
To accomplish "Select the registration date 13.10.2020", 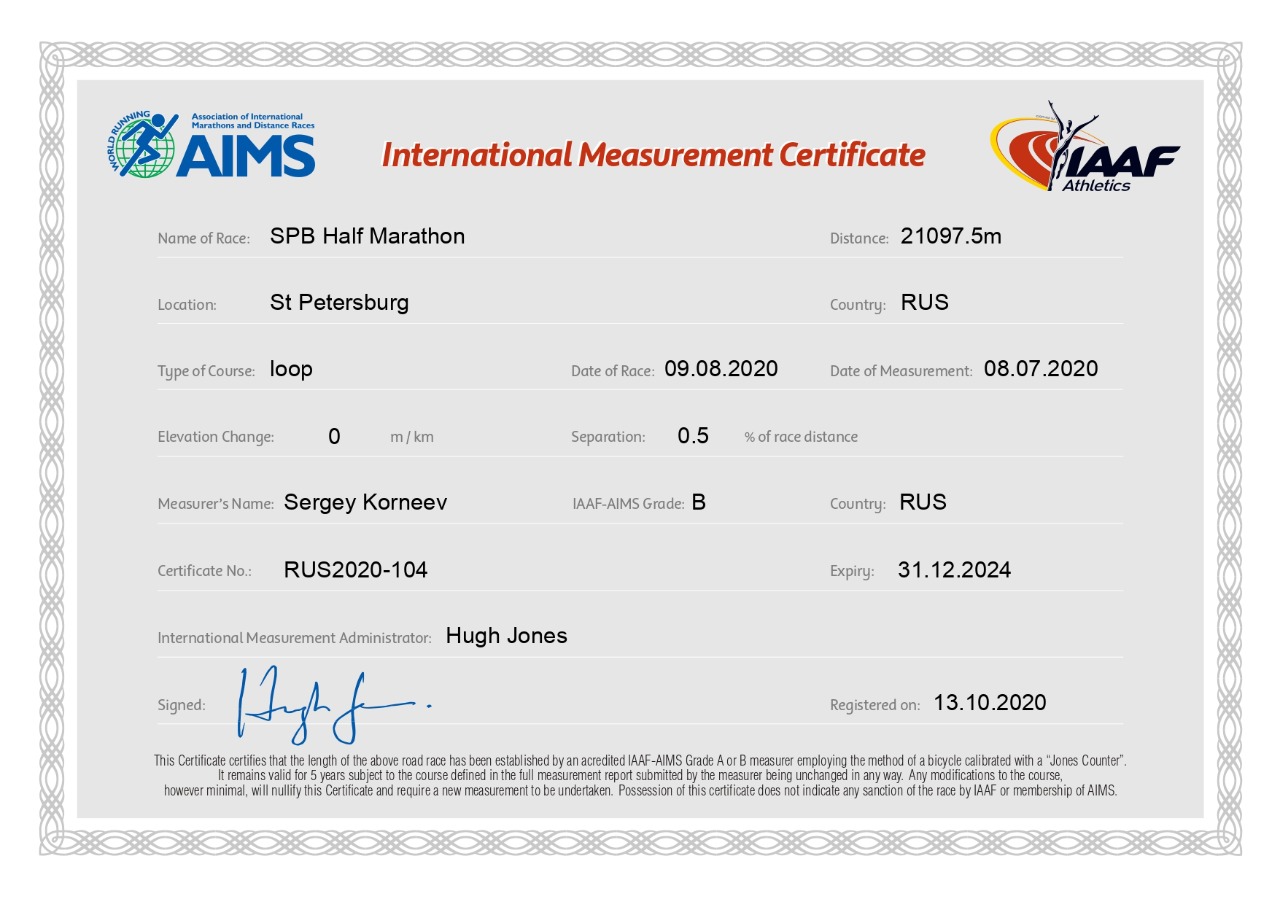I will pyautogui.click(x=989, y=703).
